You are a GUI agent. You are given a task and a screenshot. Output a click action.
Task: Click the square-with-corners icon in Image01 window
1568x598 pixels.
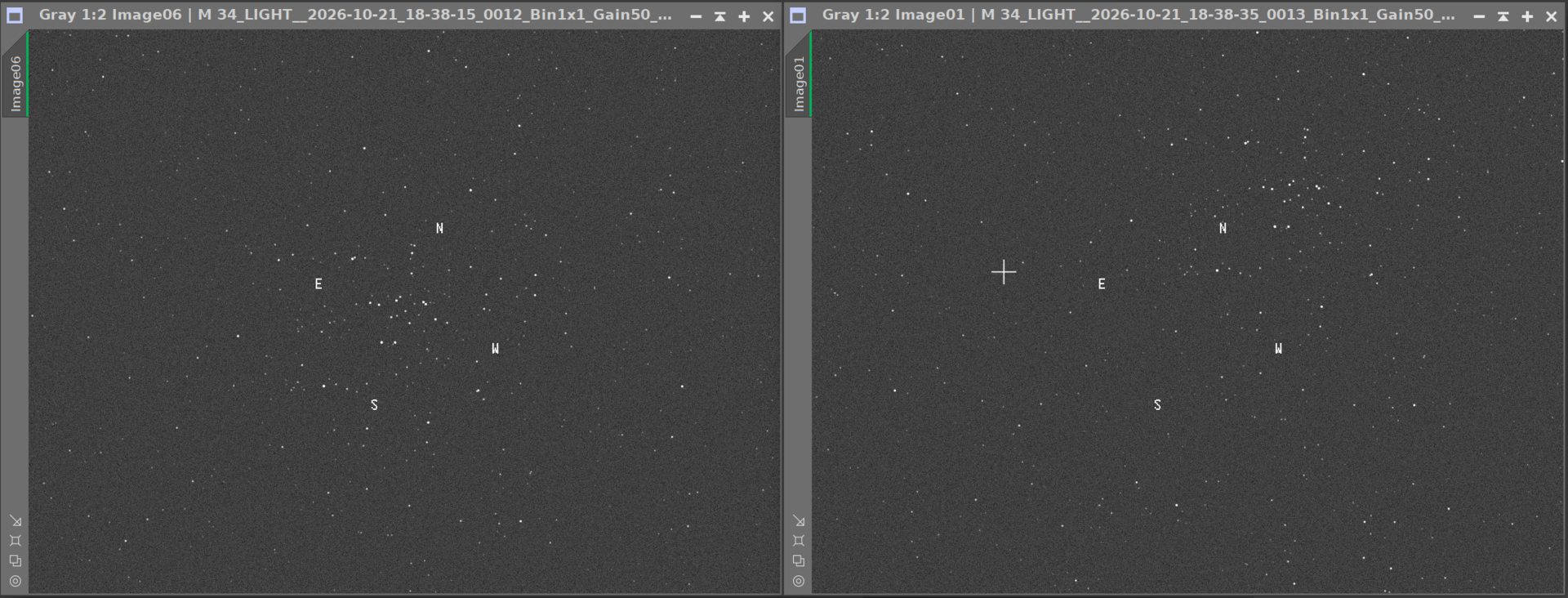[x=799, y=541]
